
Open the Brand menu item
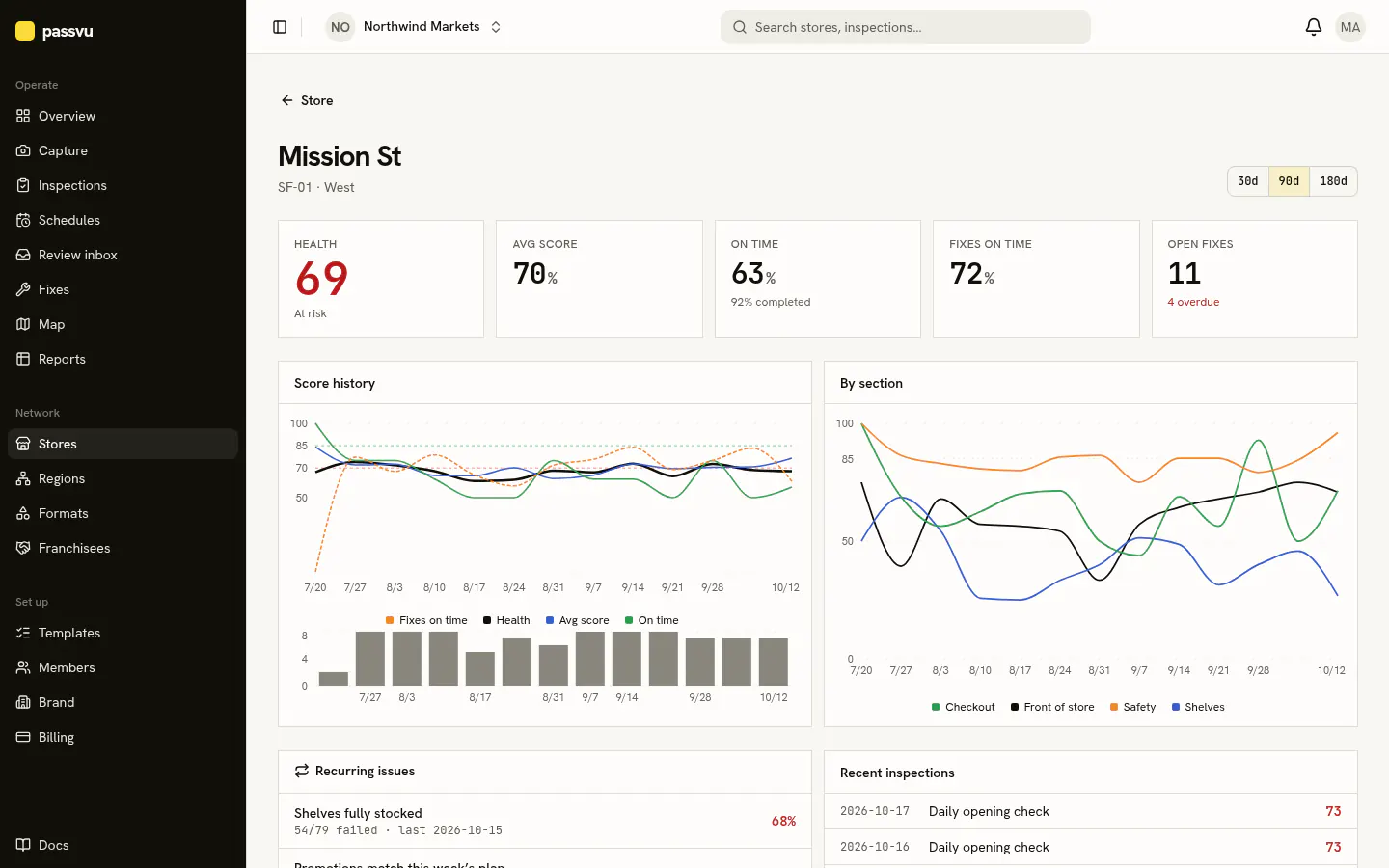click(123, 702)
